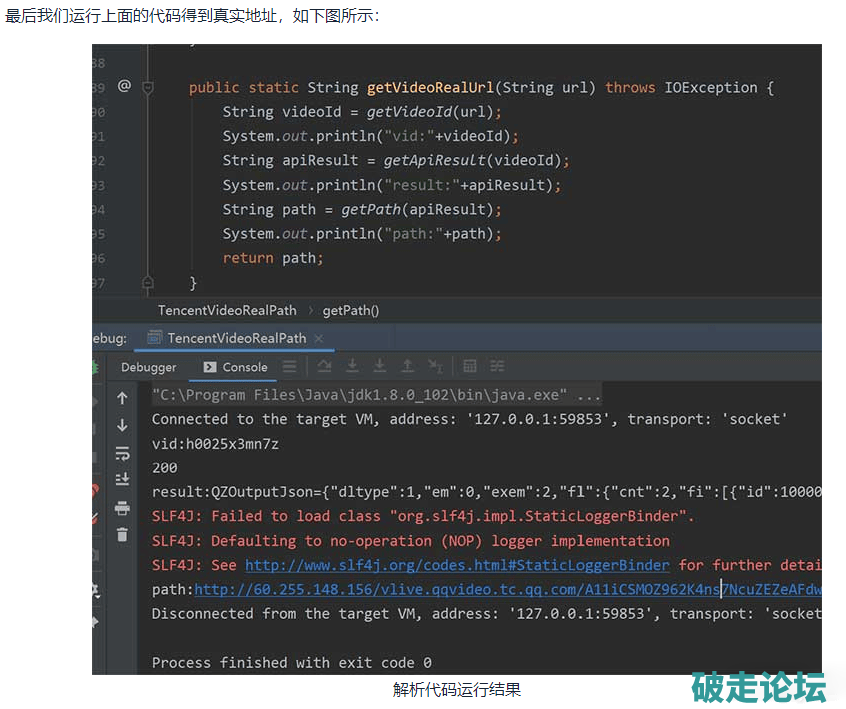Click the getPath() breadcrumb item
This screenshot has height=709, width=846.
coord(350,310)
